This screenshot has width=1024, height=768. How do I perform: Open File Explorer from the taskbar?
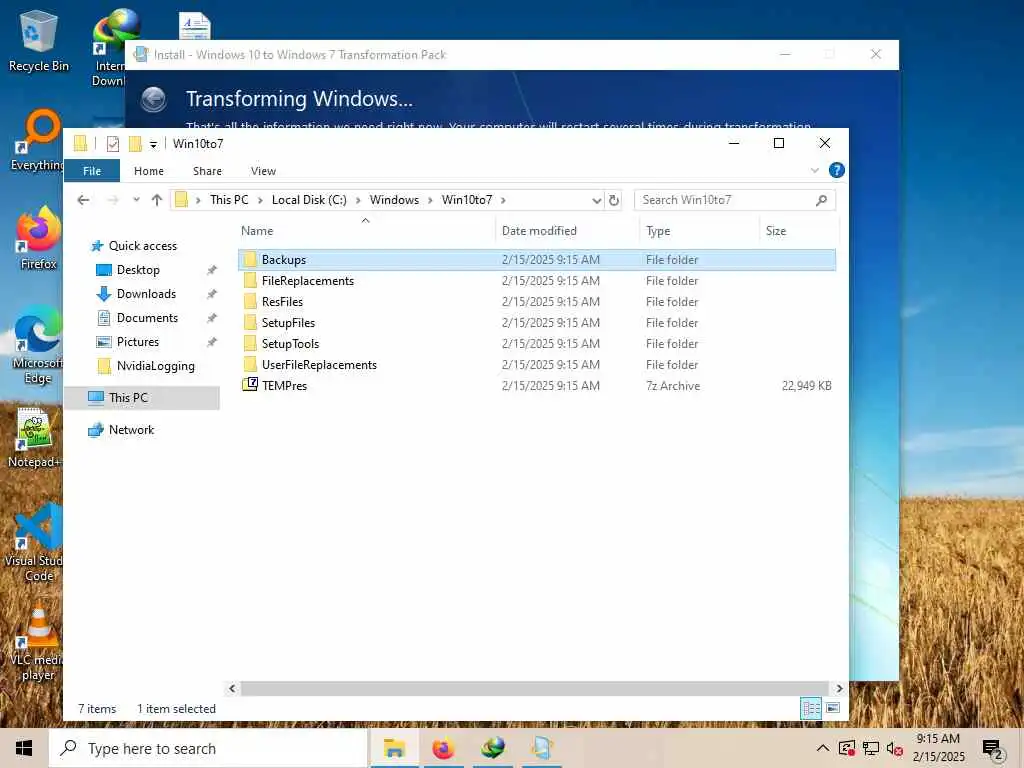tap(394, 748)
